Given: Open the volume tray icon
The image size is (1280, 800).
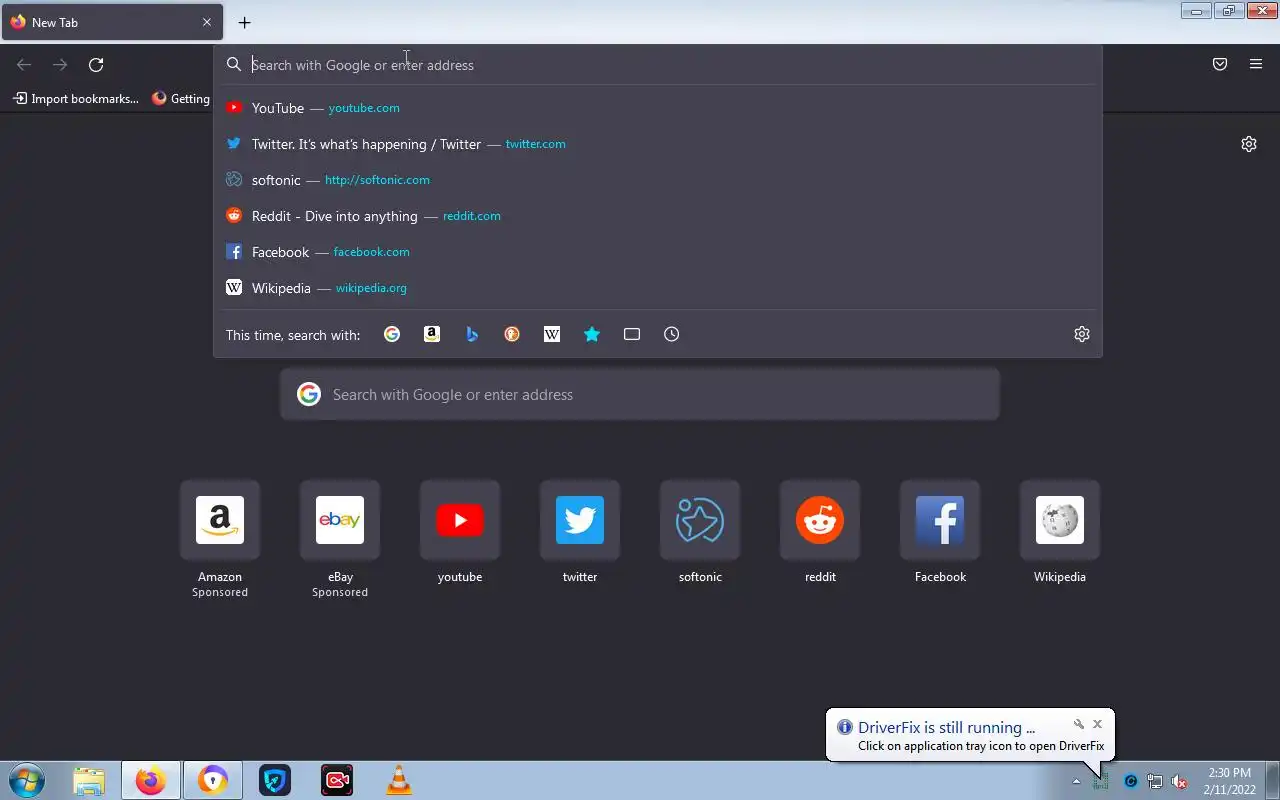Looking at the screenshot, I should (1179, 781).
